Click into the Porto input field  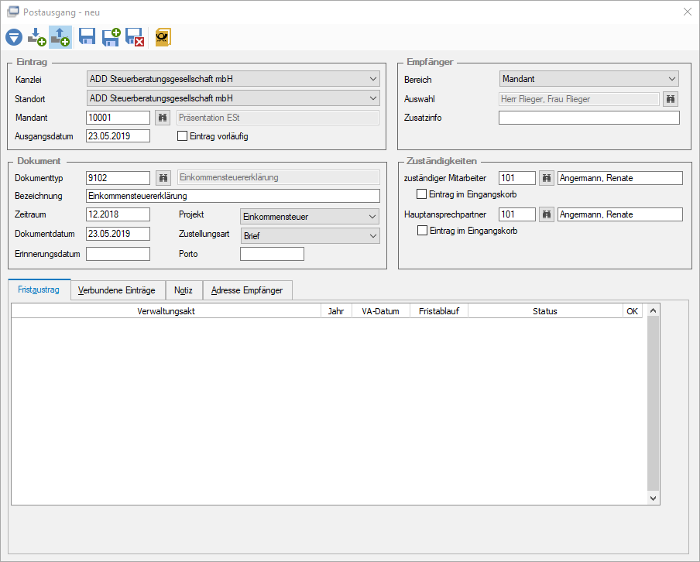pos(272,254)
